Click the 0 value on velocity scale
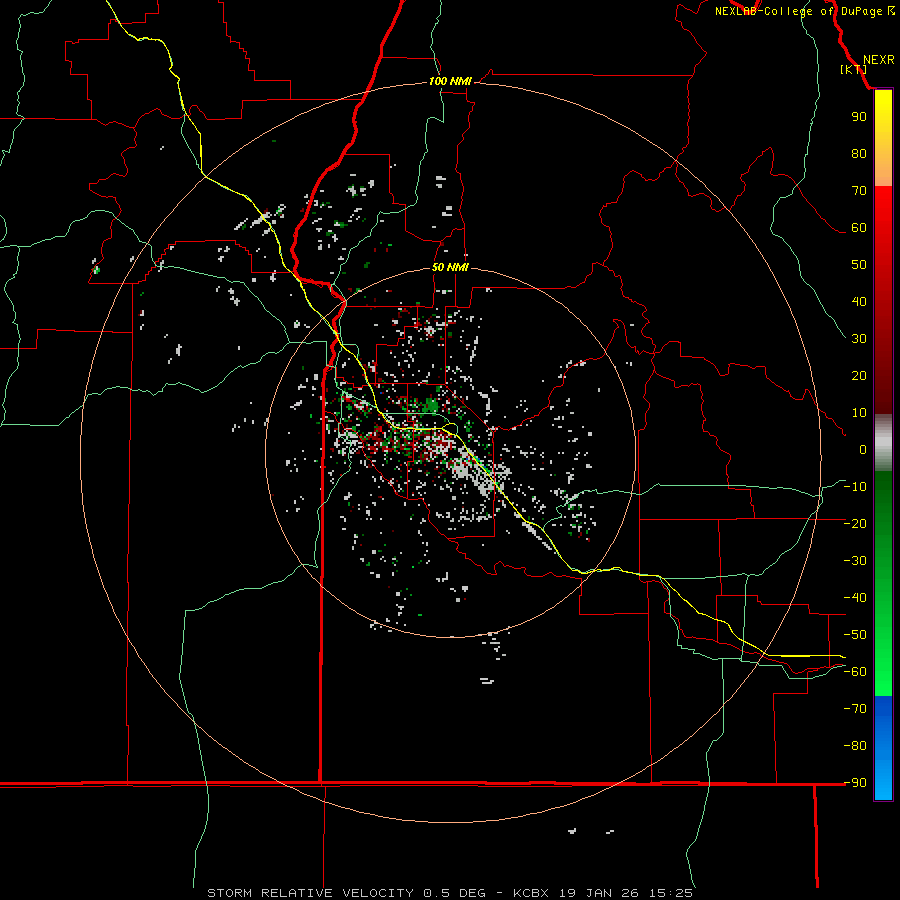The width and height of the screenshot is (900, 900). pyautogui.click(x=863, y=450)
